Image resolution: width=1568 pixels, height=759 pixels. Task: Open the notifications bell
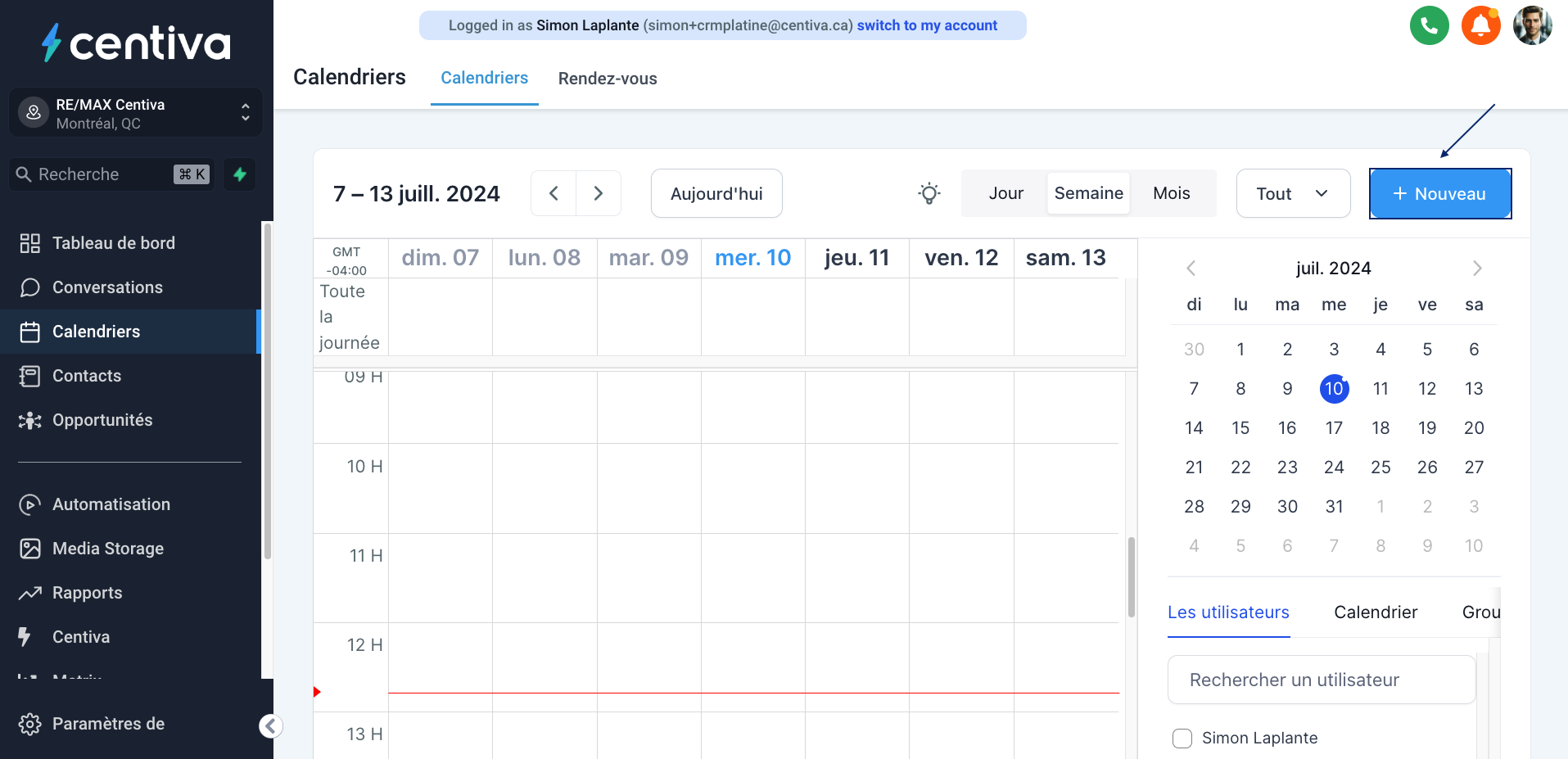1480,25
